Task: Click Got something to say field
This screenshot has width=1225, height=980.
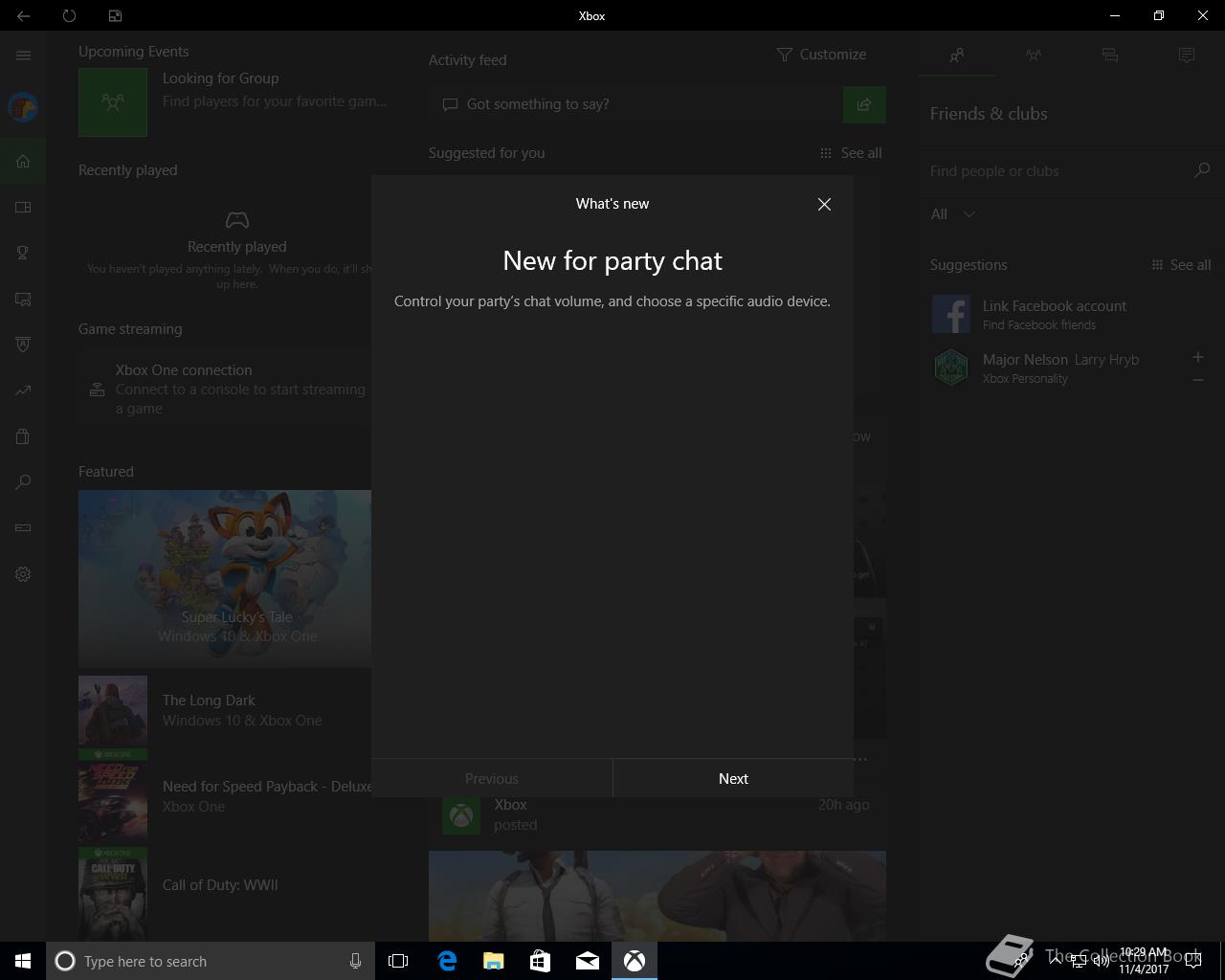Action: point(635,104)
